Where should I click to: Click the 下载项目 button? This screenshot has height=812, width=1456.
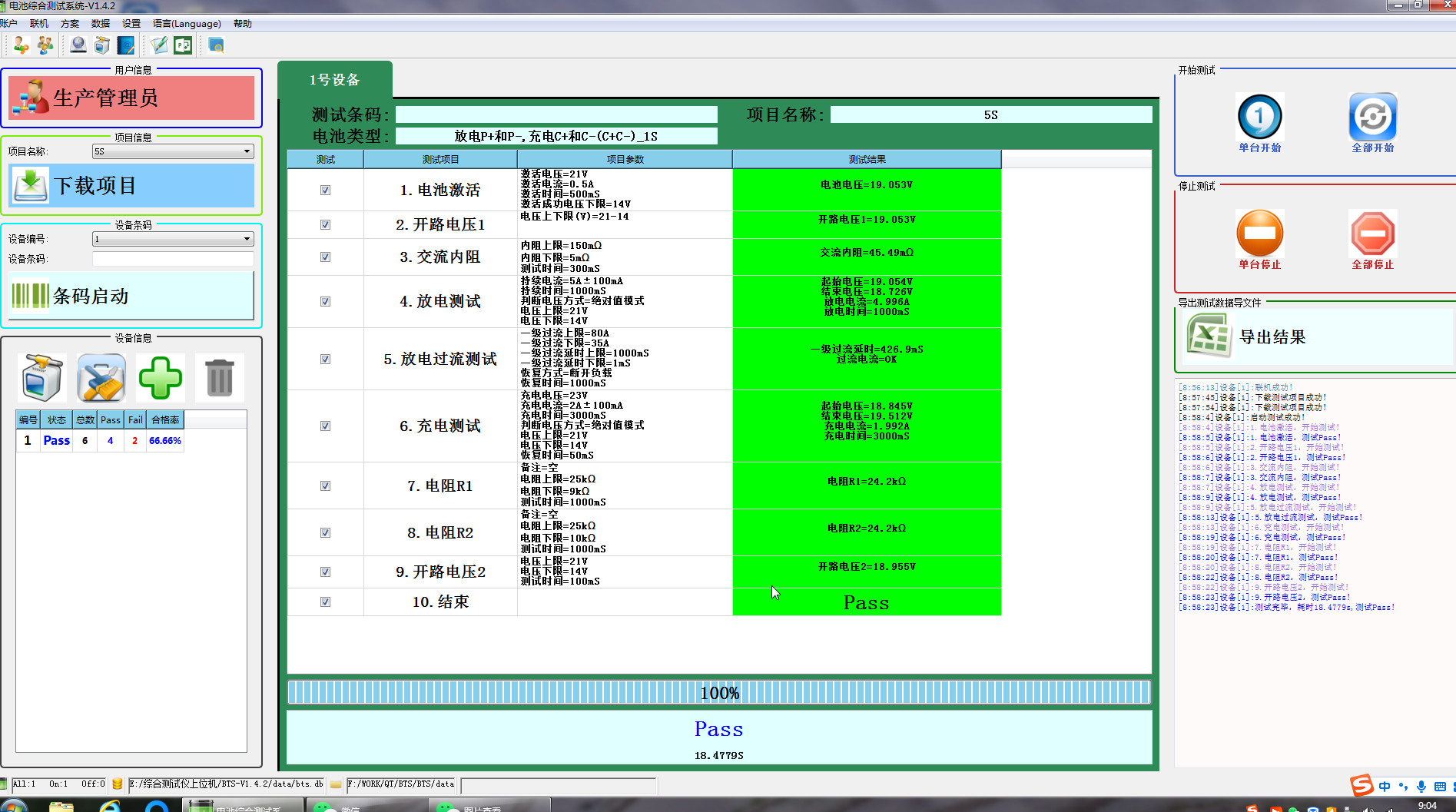pos(131,186)
